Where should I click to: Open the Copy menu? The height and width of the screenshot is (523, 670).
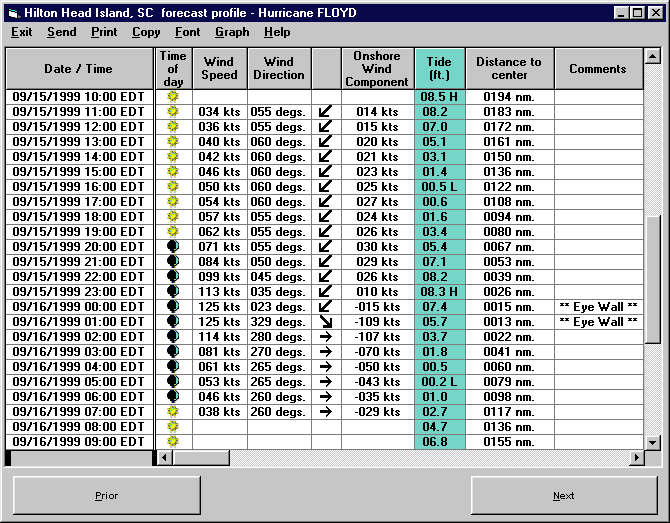coord(146,32)
